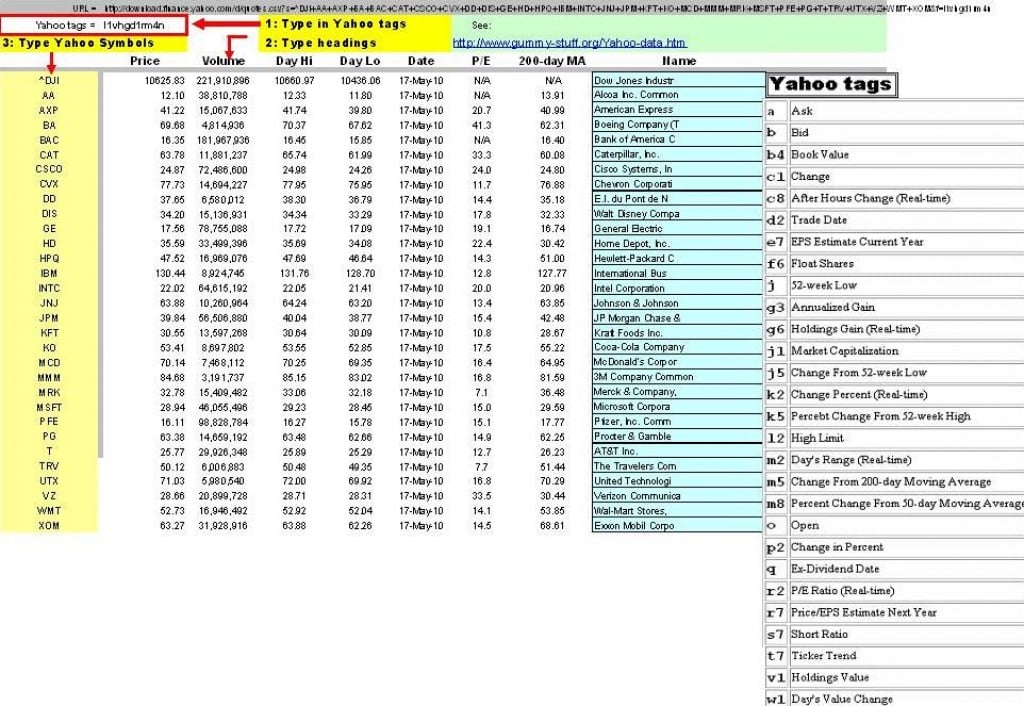Select the Market Capitalization tag row
This screenshot has width=1024, height=706.
click(895, 351)
